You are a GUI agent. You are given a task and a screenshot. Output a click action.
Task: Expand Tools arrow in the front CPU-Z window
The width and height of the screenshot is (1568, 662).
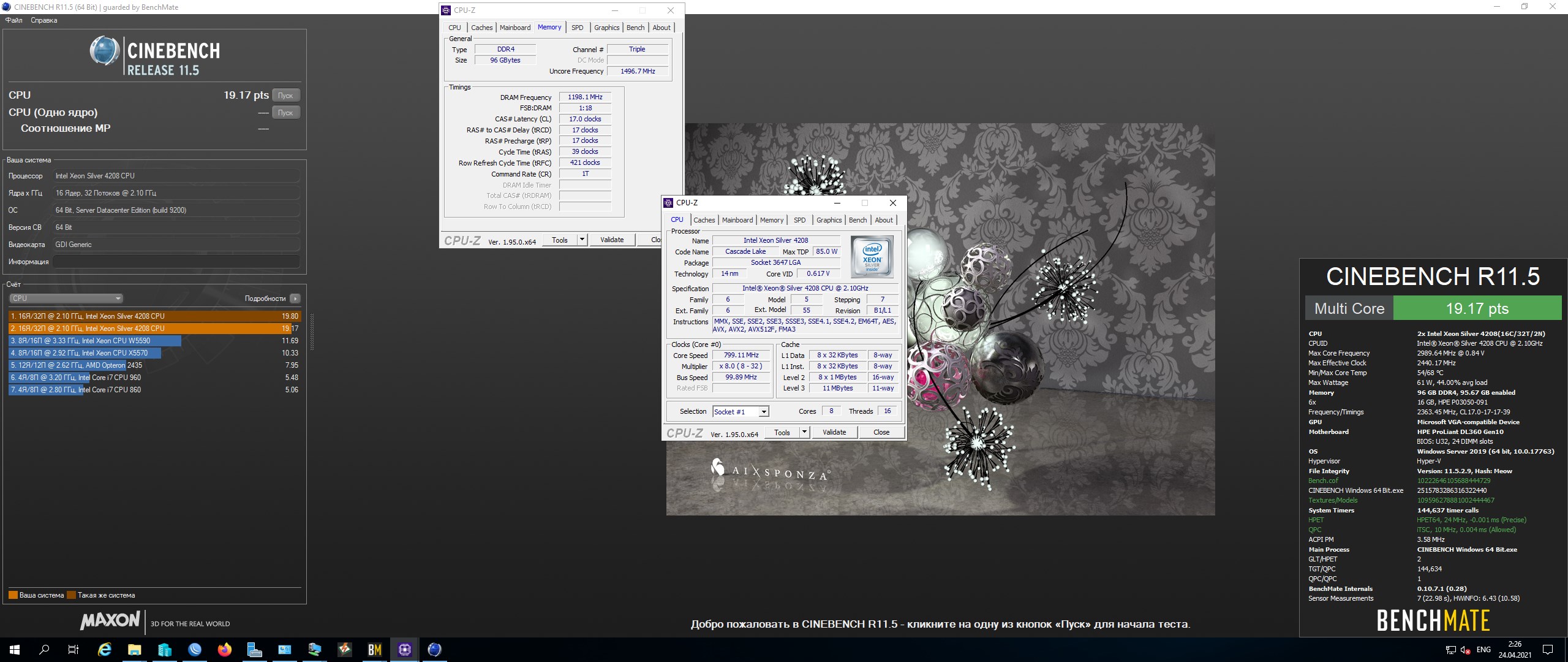tap(804, 432)
